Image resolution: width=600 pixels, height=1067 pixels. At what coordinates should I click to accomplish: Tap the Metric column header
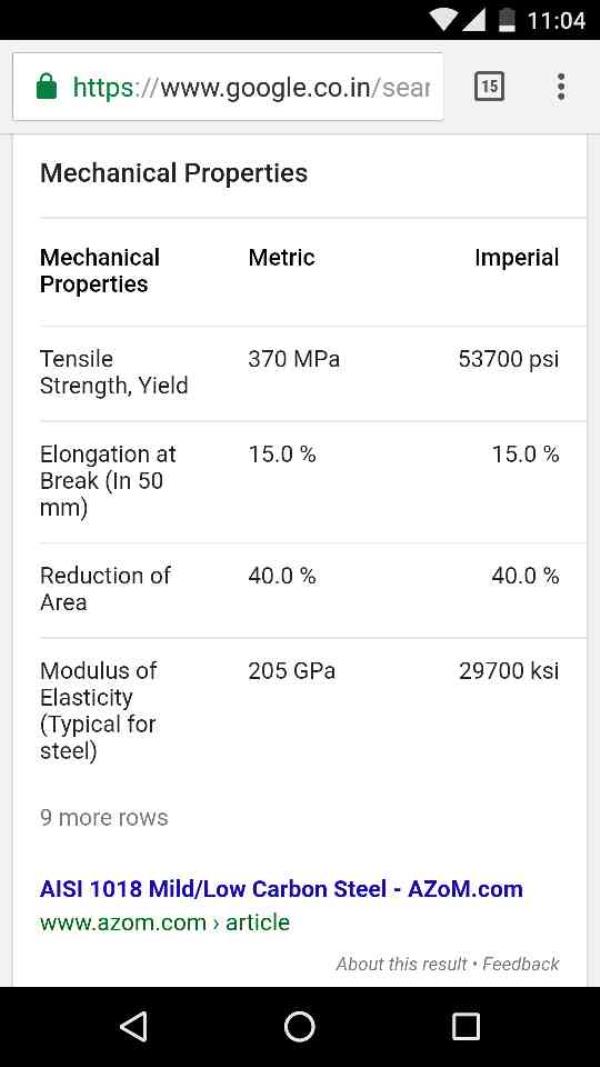(x=281, y=258)
